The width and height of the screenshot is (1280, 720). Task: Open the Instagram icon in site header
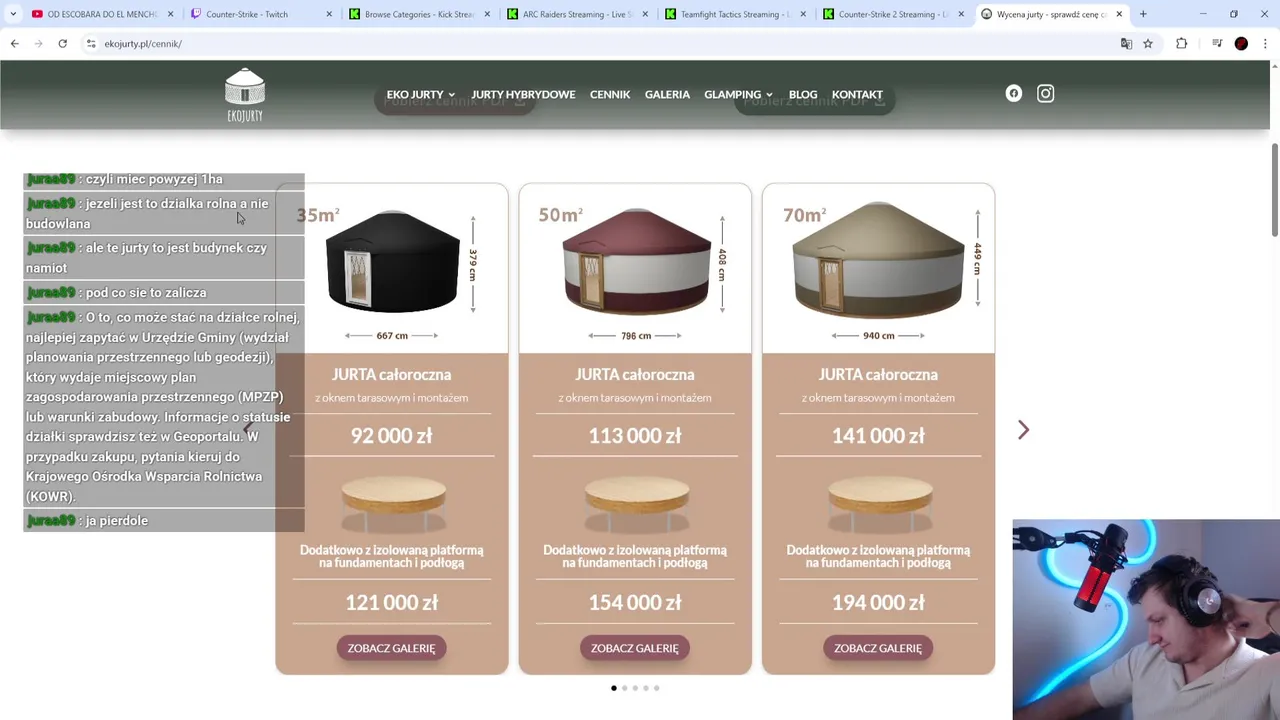tap(1045, 93)
